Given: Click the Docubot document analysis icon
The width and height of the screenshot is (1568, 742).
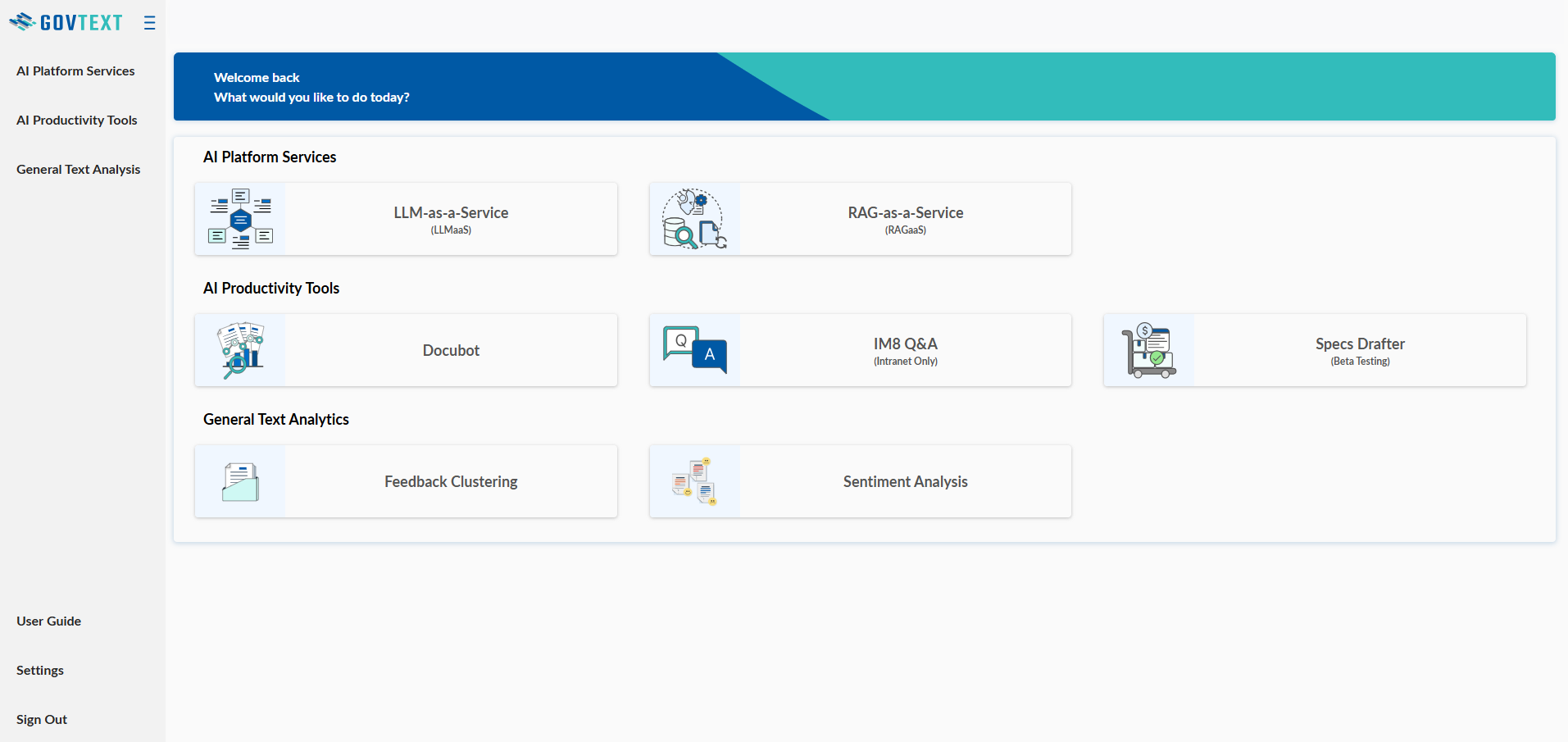Looking at the screenshot, I should 240,350.
